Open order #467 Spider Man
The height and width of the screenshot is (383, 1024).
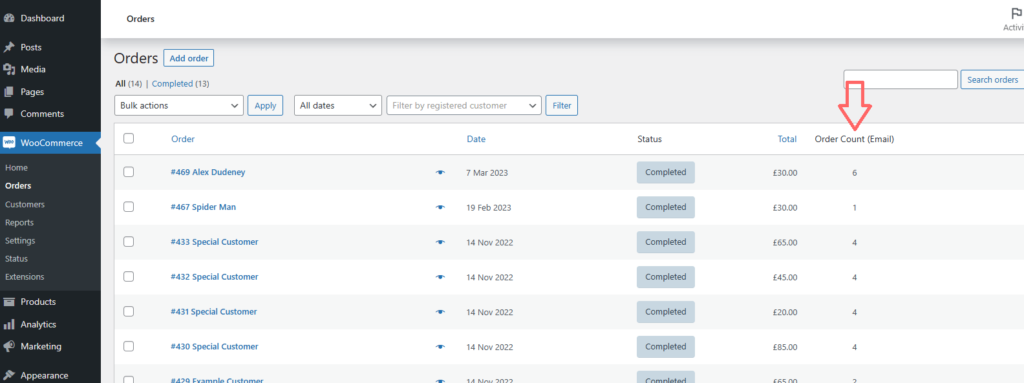(204, 207)
